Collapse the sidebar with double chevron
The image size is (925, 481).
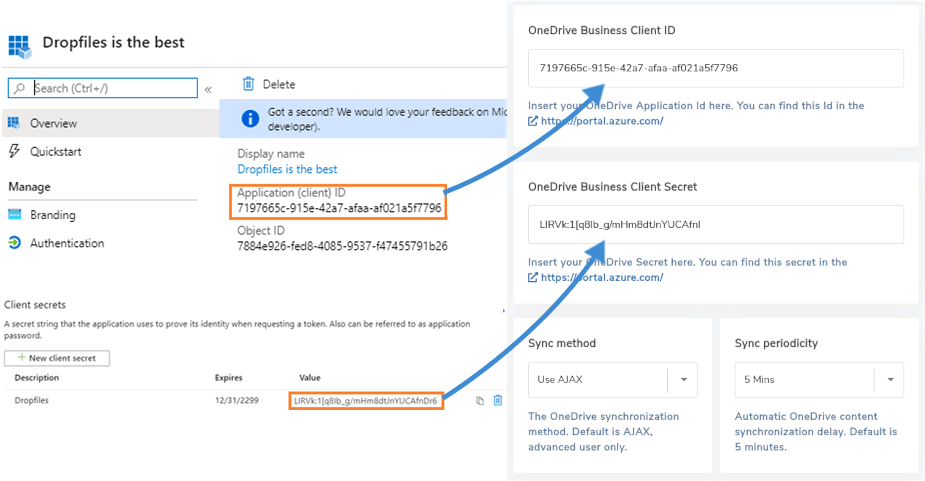tap(208, 89)
